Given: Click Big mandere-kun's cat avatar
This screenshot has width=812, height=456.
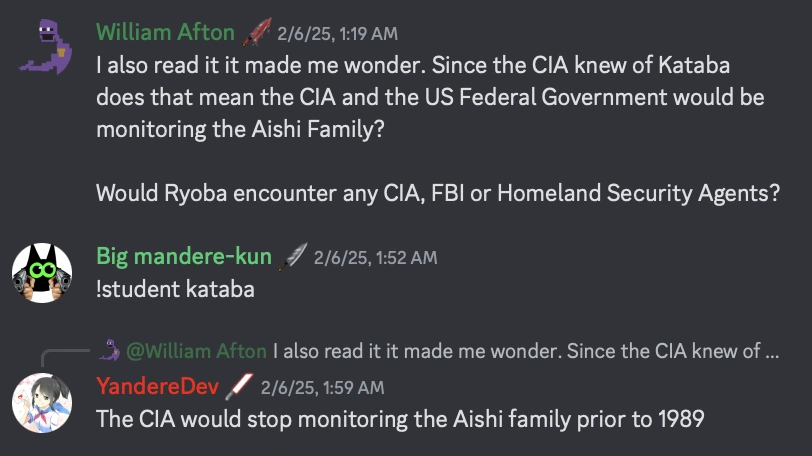Looking at the screenshot, I should (41, 271).
